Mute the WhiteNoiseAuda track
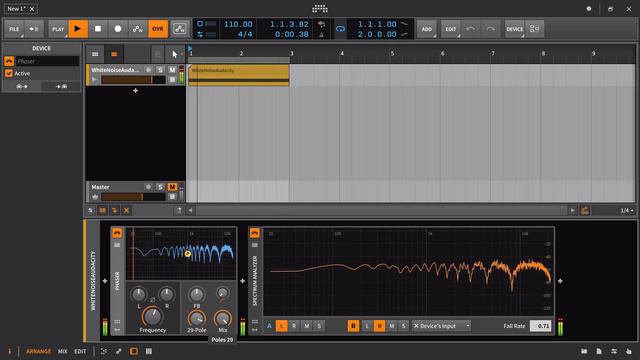The width and height of the screenshot is (640, 360). click(x=172, y=70)
